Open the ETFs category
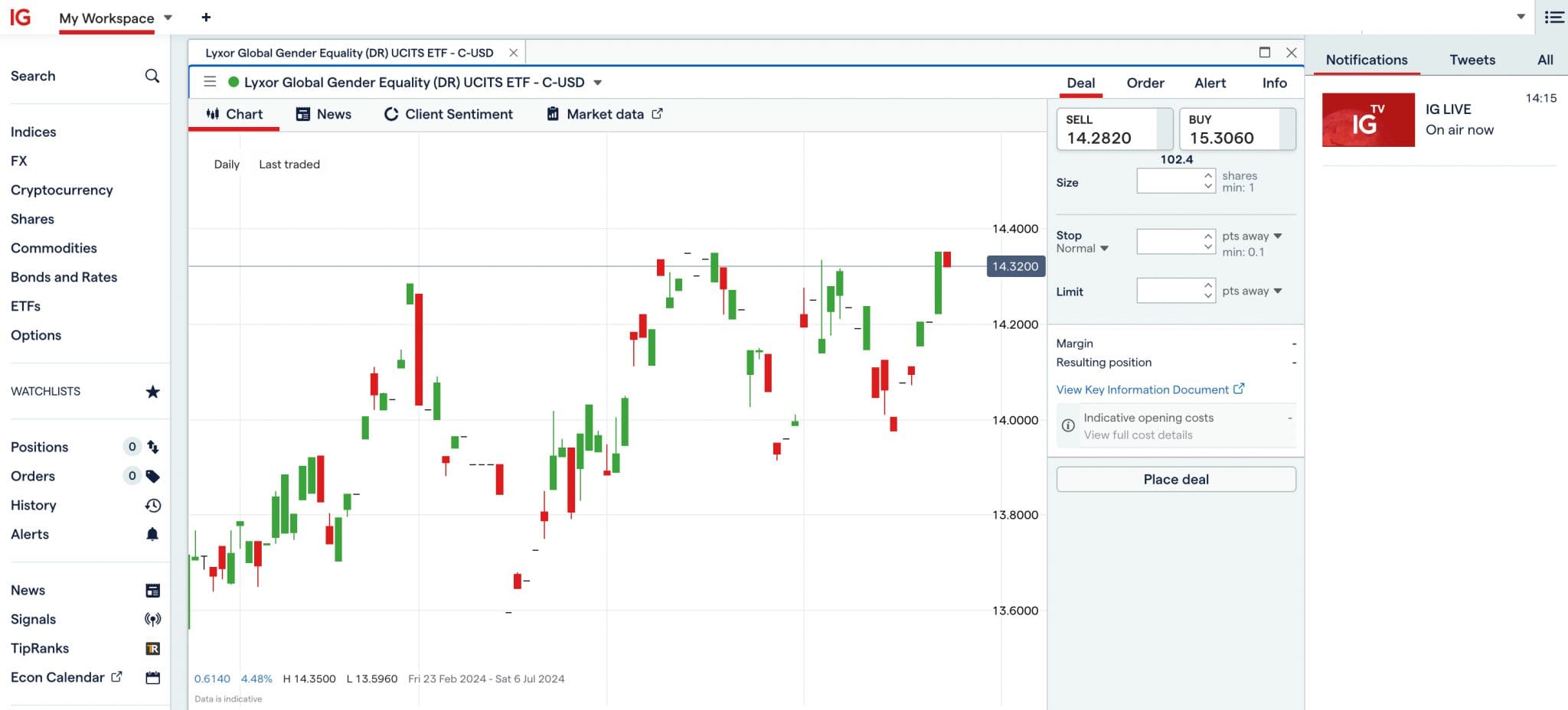Screen dimensions: 1568x710 [x=25, y=306]
